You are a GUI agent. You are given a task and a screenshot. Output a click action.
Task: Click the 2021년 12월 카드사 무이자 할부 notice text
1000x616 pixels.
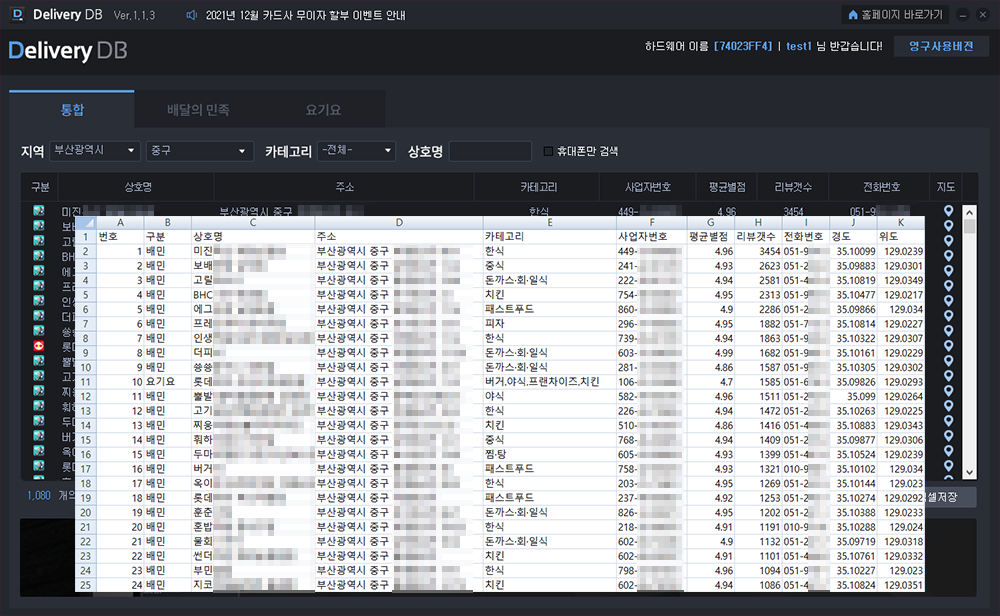tap(305, 15)
